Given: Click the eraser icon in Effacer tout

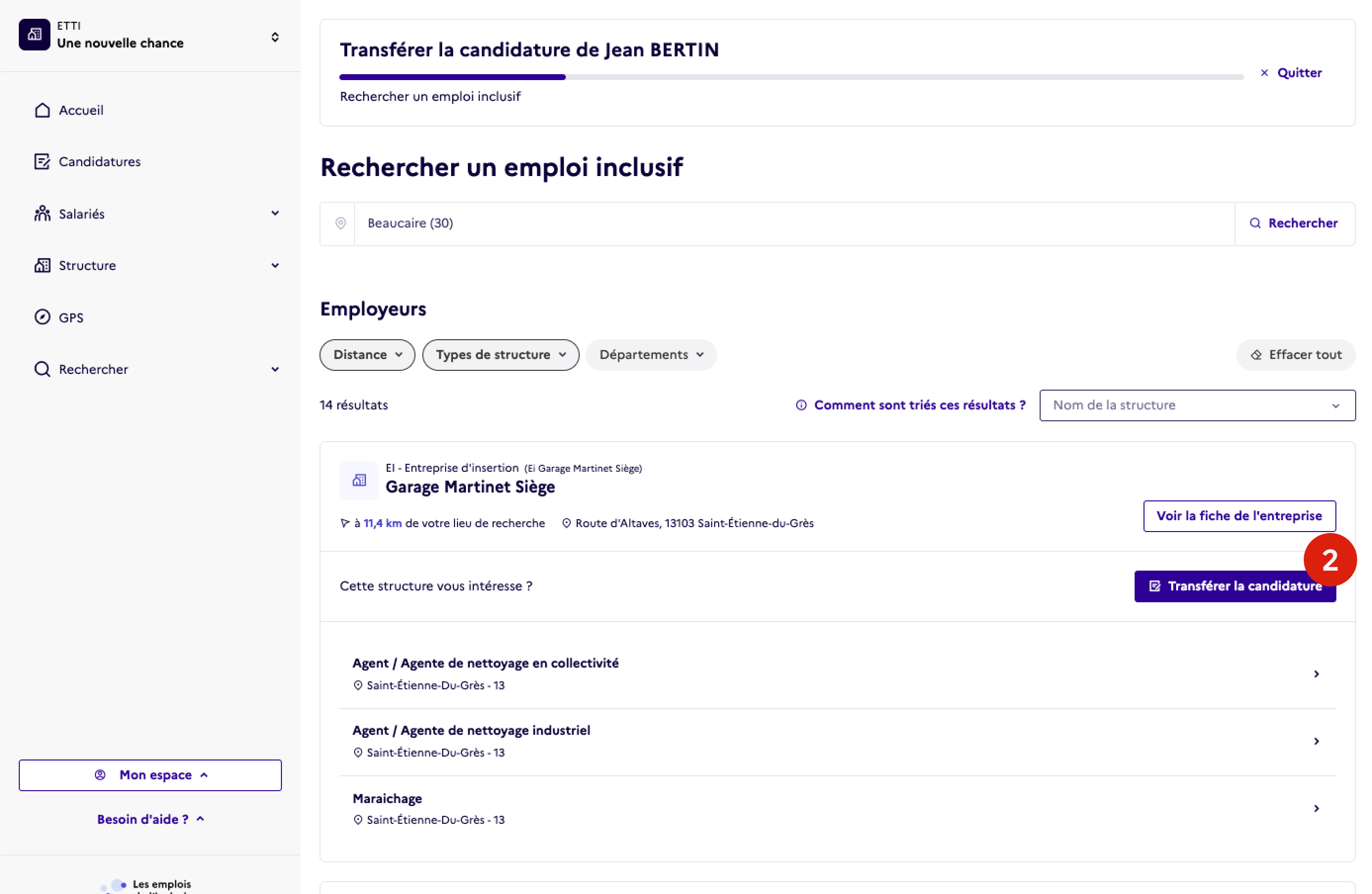Looking at the screenshot, I should click(1256, 355).
